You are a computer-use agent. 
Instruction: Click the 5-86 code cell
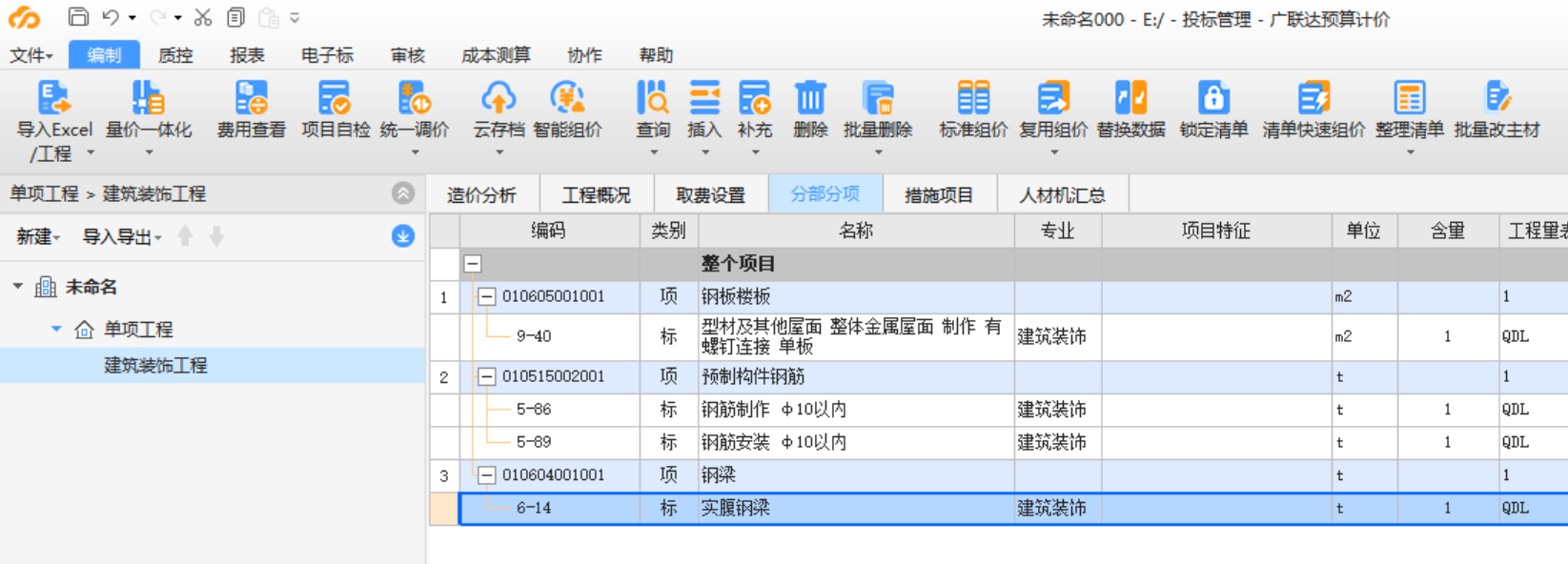[x=549, y=410]
